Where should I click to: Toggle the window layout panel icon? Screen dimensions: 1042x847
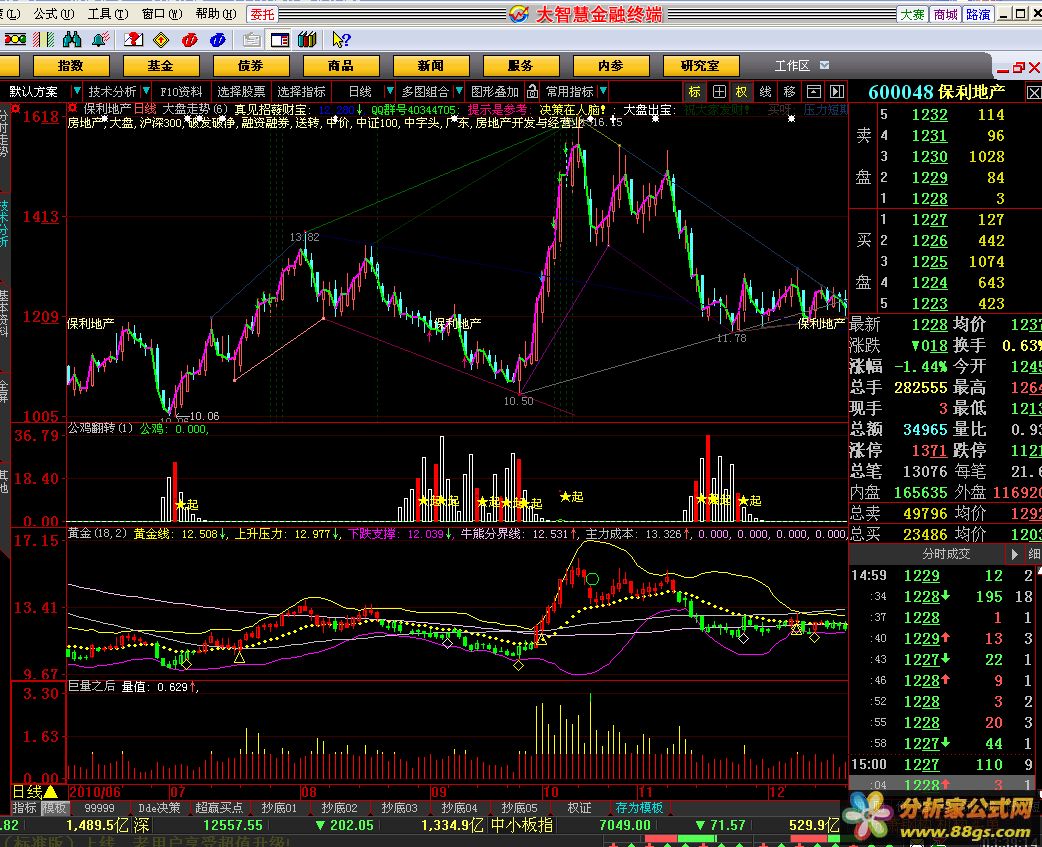[x=280, y=40]
